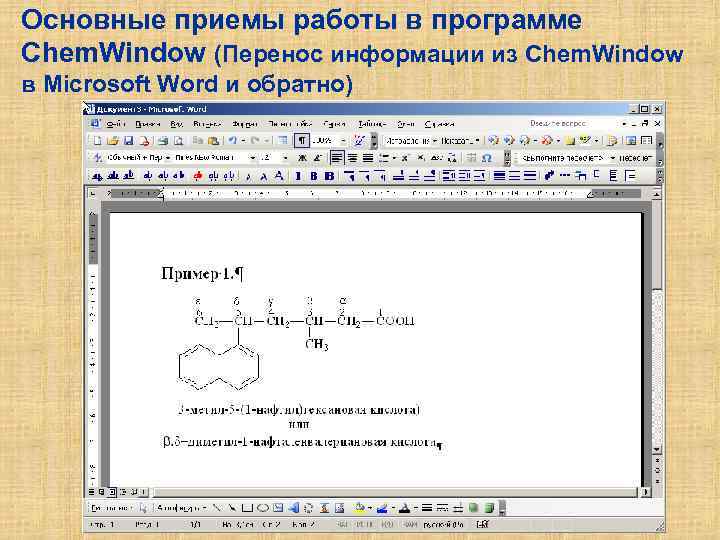Click the text 'Пример 1.' in document
The image size is (720, 540).
(x=198, y=274)
